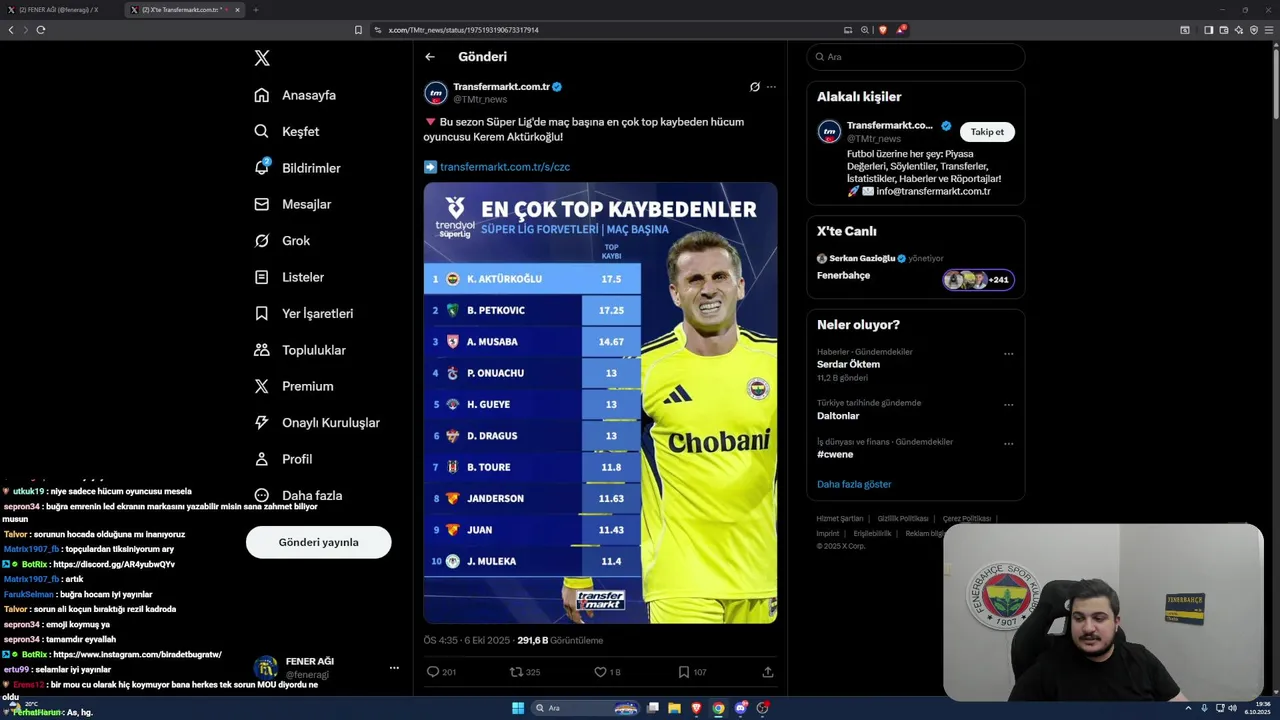Click the share icon on the post
The width and height of the screenshot is (1280, 720).
pos(768,672)
